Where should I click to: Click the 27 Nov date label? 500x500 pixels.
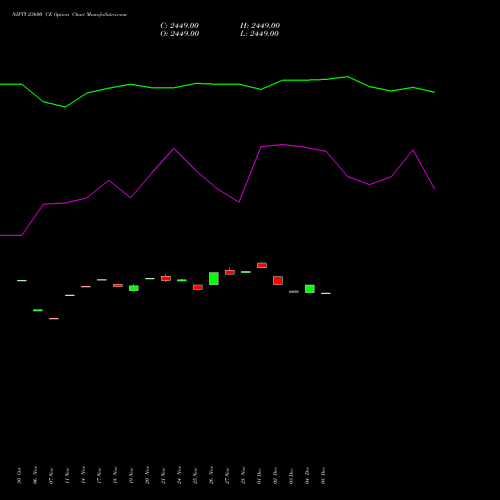click(227, 476)
